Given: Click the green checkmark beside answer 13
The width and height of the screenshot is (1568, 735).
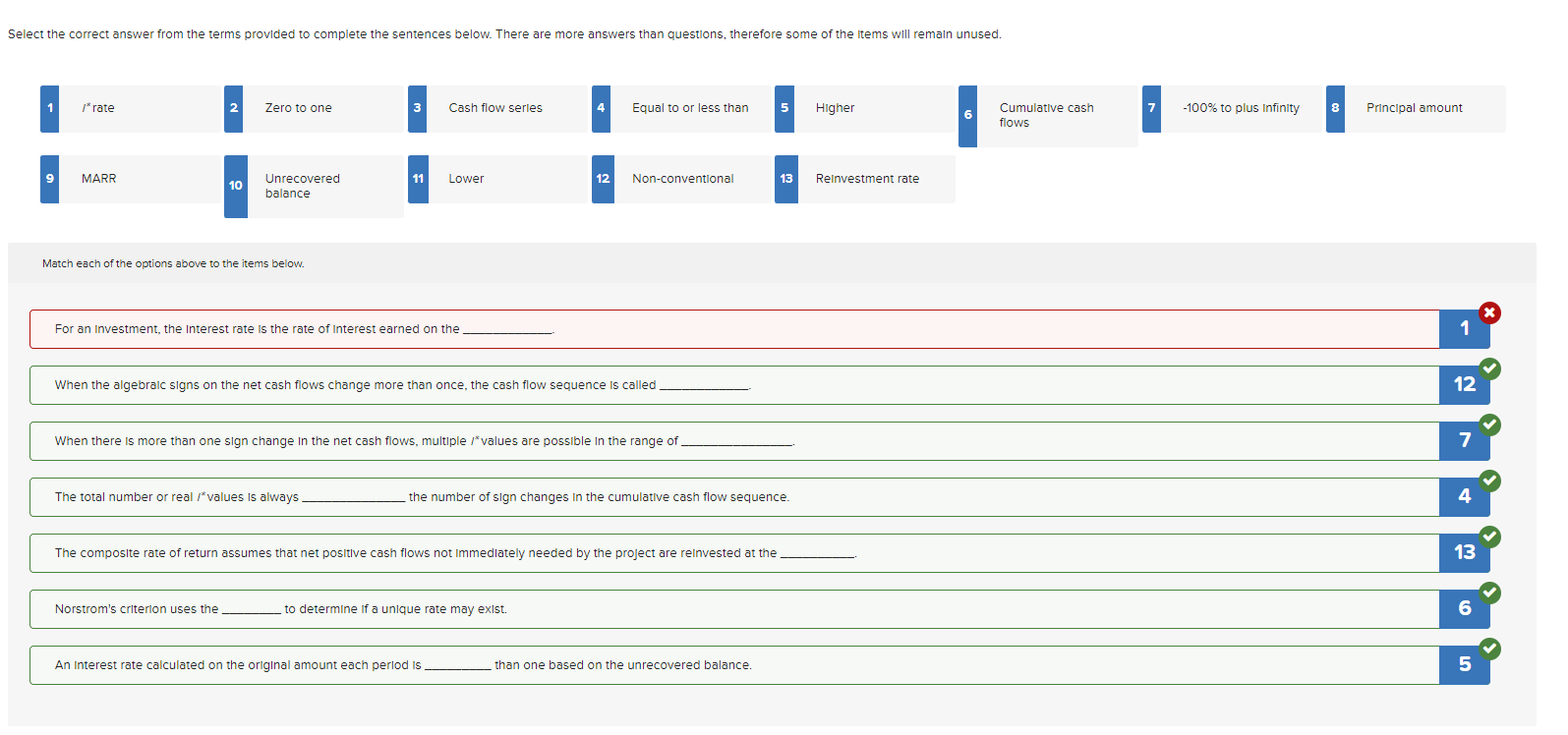Looking at the screenshot, I should 1490,537.
